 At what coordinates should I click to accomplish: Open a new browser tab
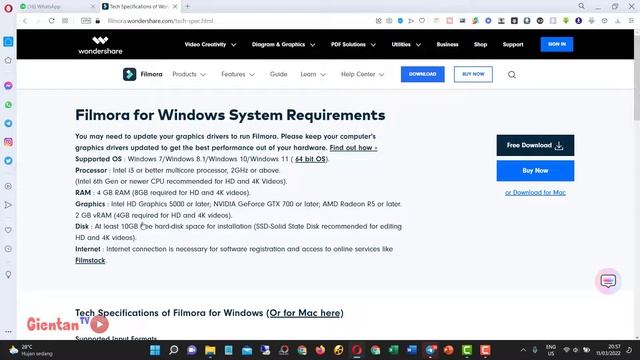[x=188, y=6]
